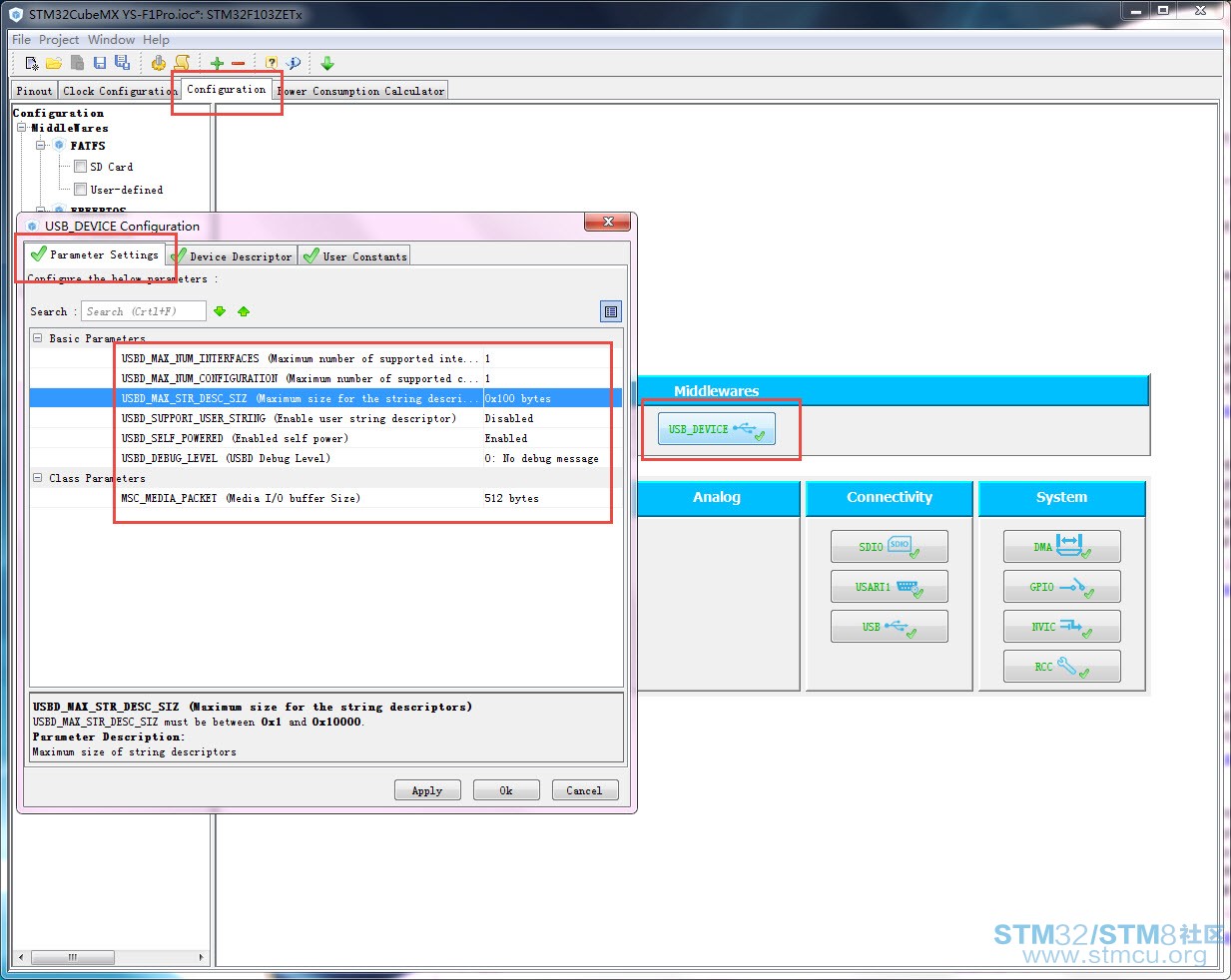1231x980 pixels.
Task: Open the Help menu
Action: (x=156, y=40)
